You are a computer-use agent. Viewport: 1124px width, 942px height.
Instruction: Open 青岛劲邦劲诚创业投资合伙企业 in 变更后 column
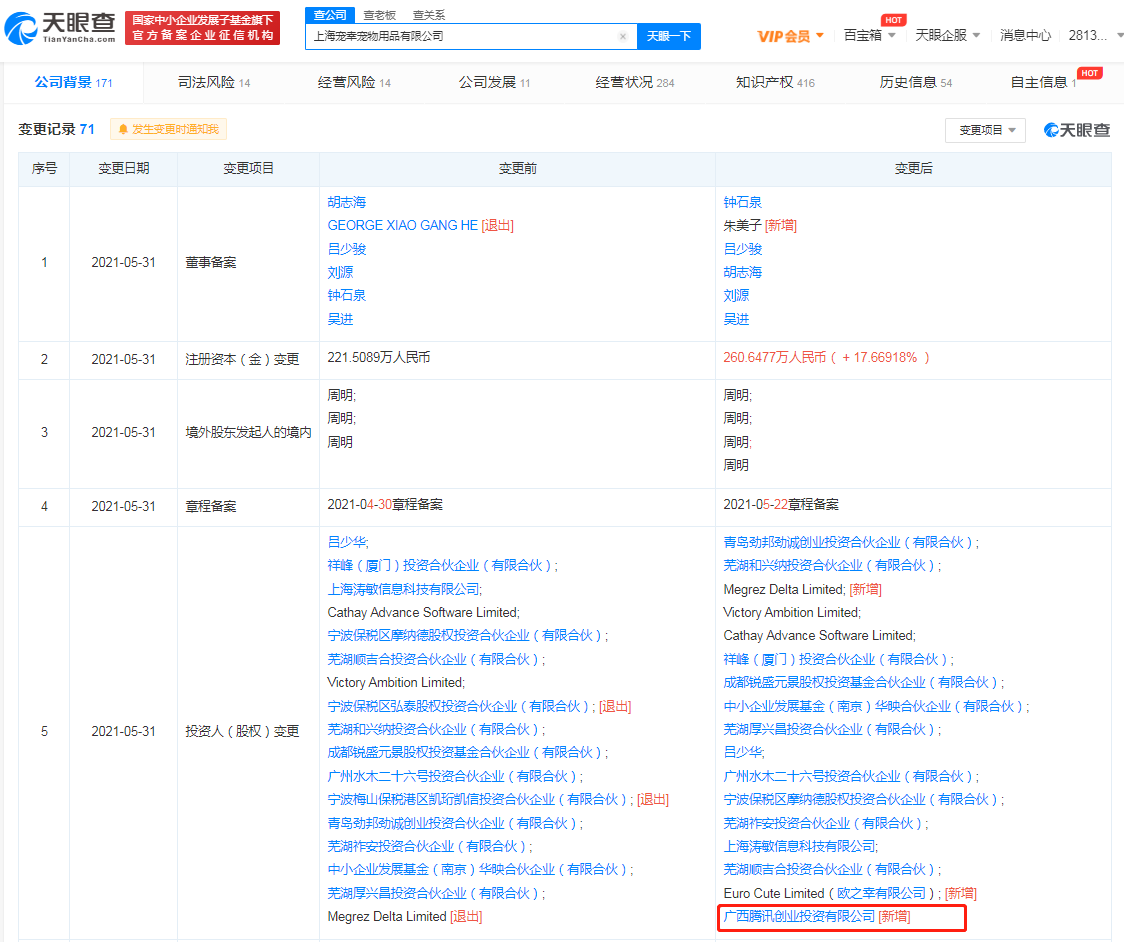(848, 542)
